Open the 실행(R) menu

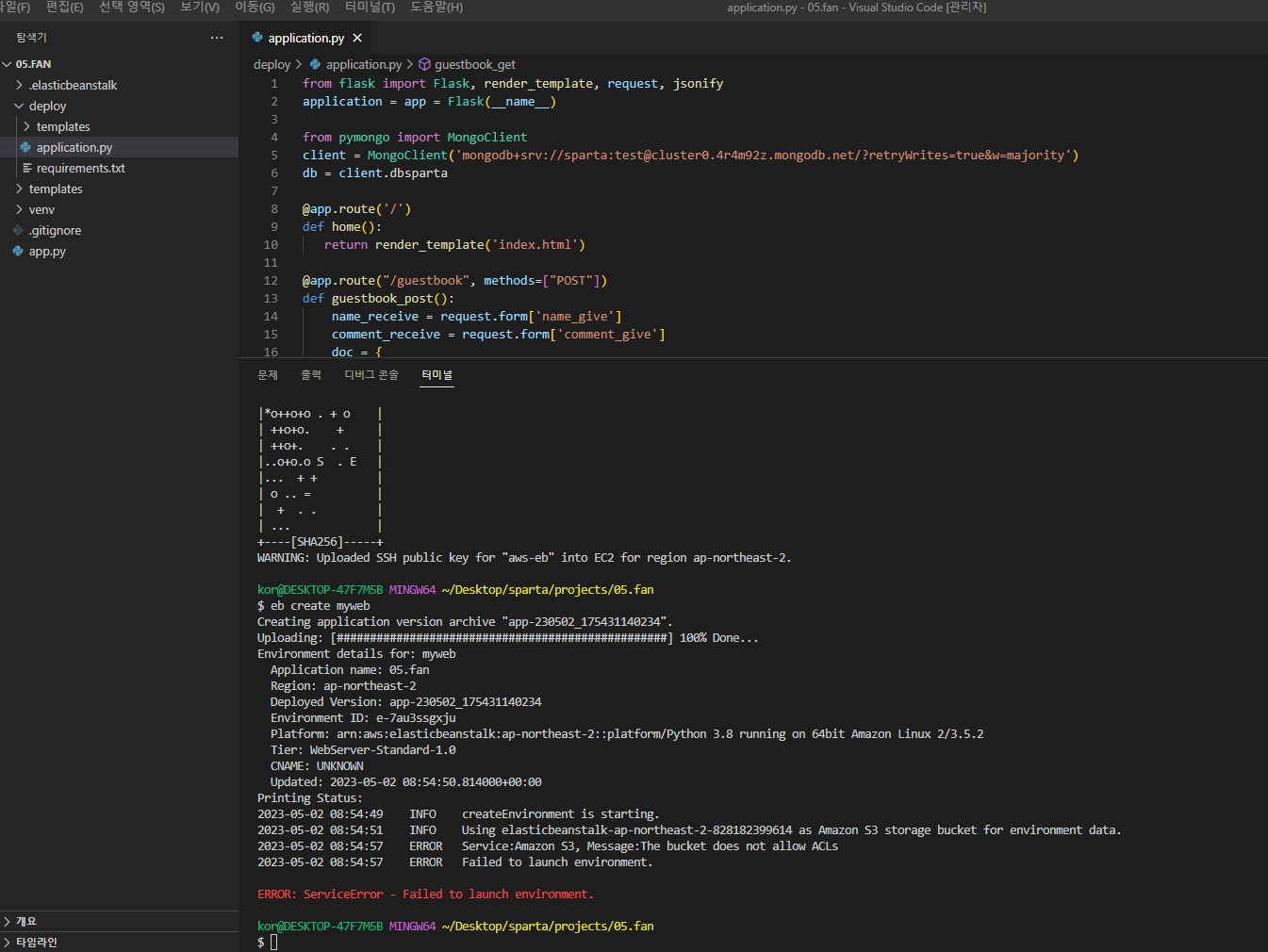(310, 7)
